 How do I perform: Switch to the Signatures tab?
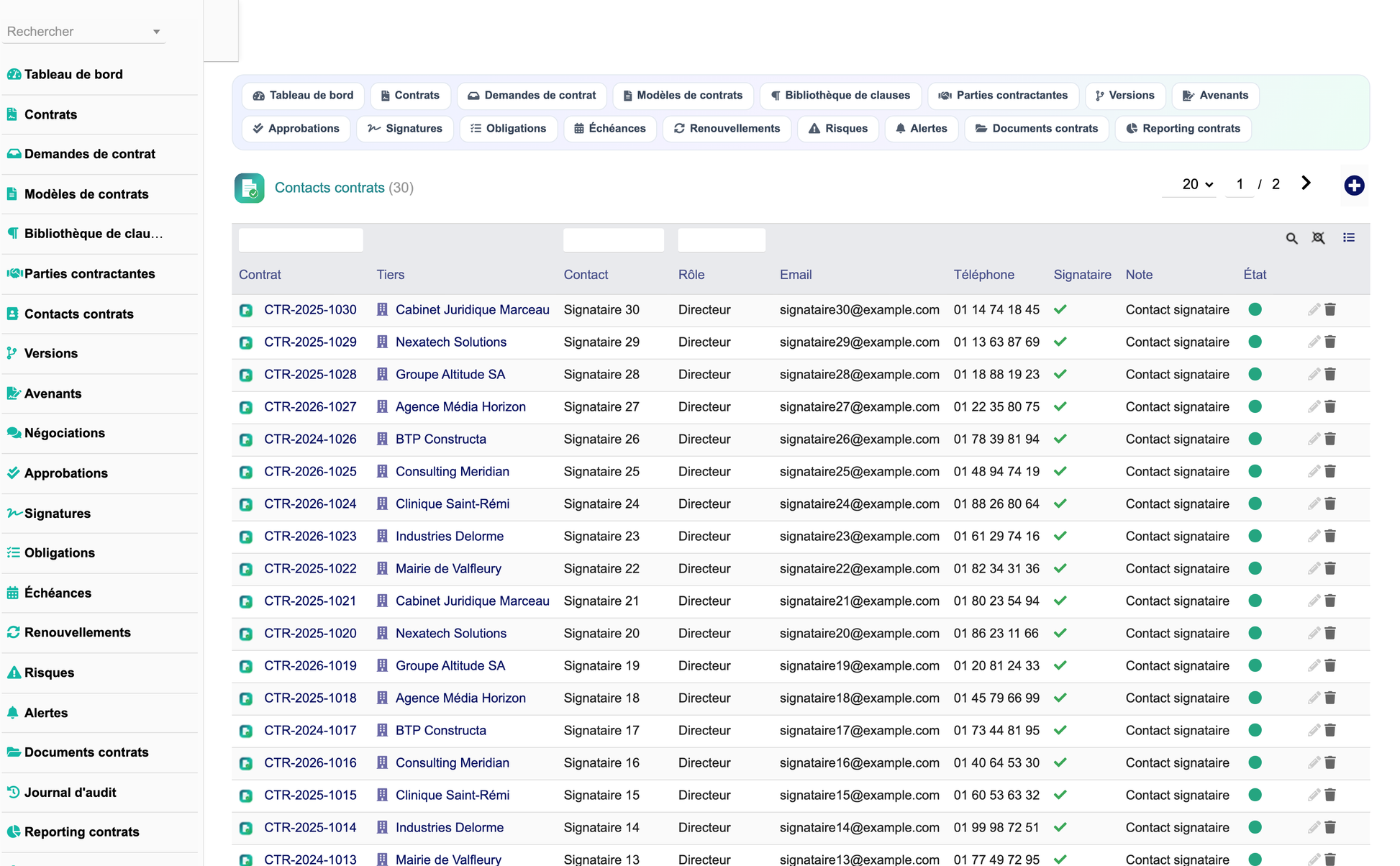(x=405, y=128)
